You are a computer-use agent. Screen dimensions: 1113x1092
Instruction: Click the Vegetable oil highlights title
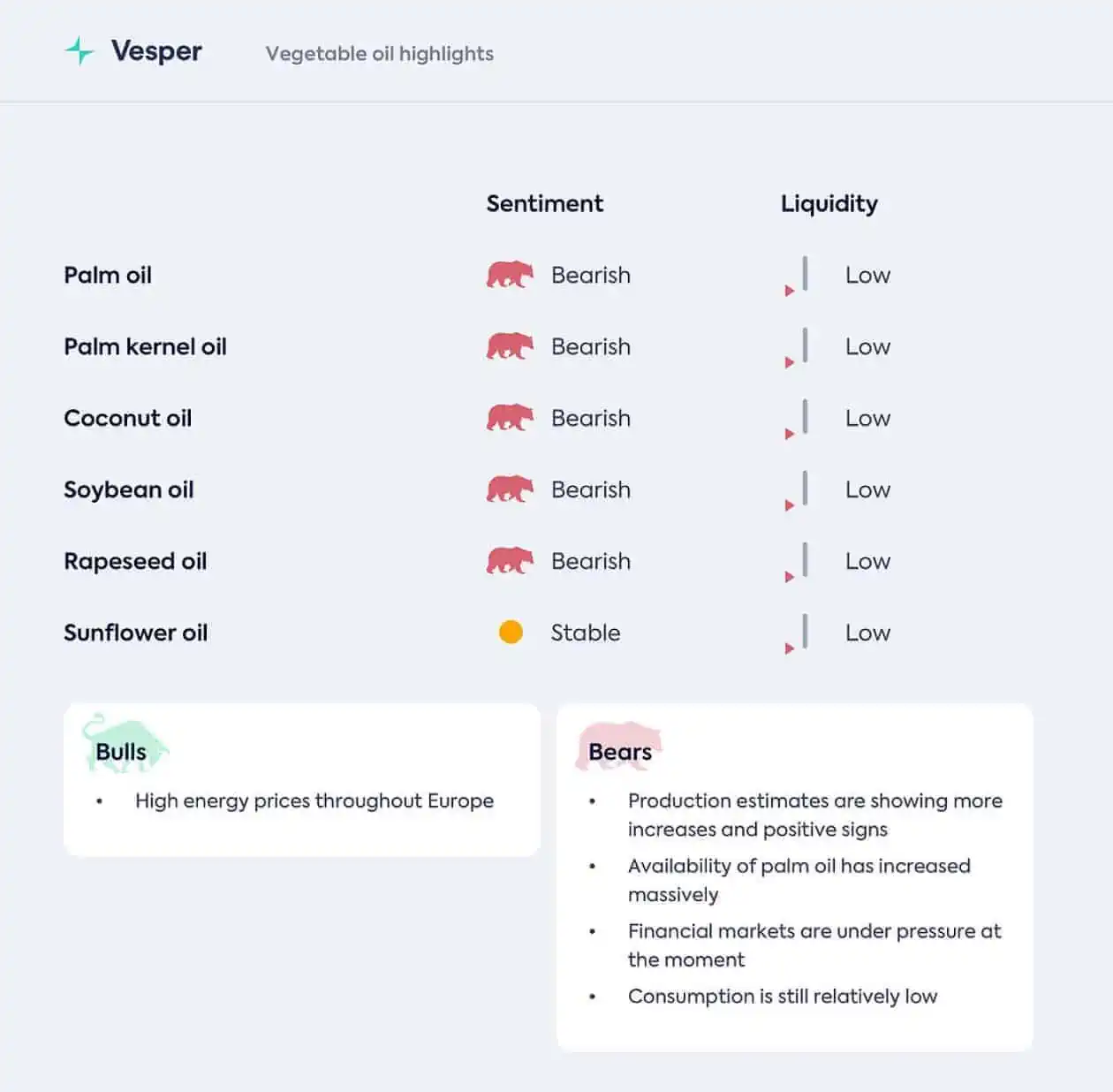(380, 54)
